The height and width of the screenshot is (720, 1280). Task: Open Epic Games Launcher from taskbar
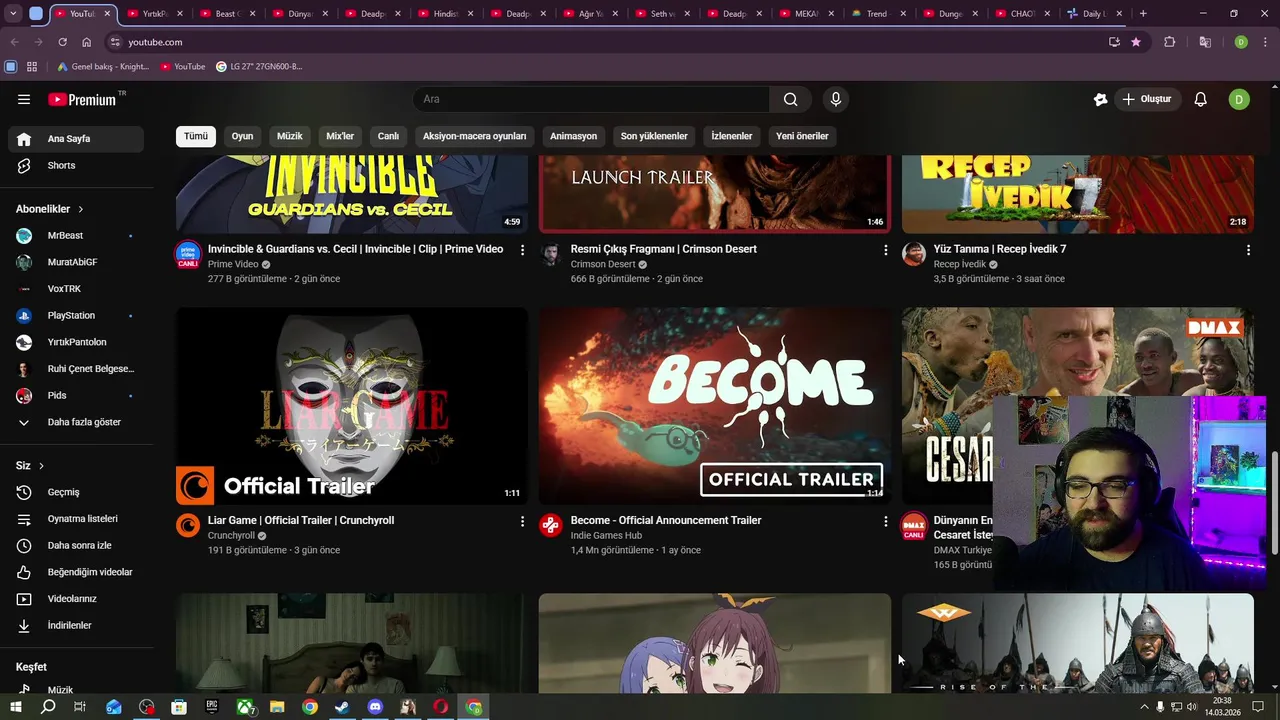(212, 707)
